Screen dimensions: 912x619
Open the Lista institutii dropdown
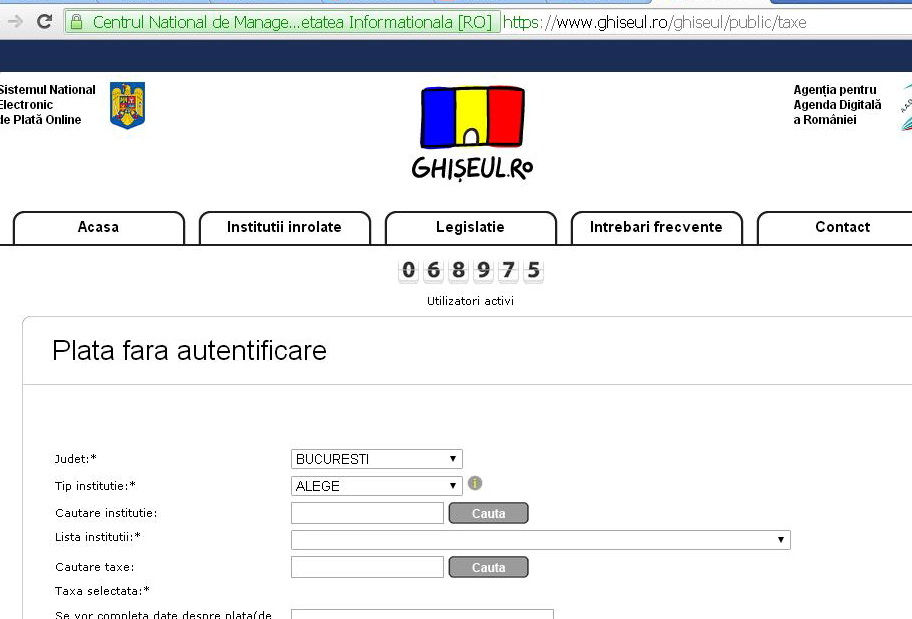pos(540,540)
